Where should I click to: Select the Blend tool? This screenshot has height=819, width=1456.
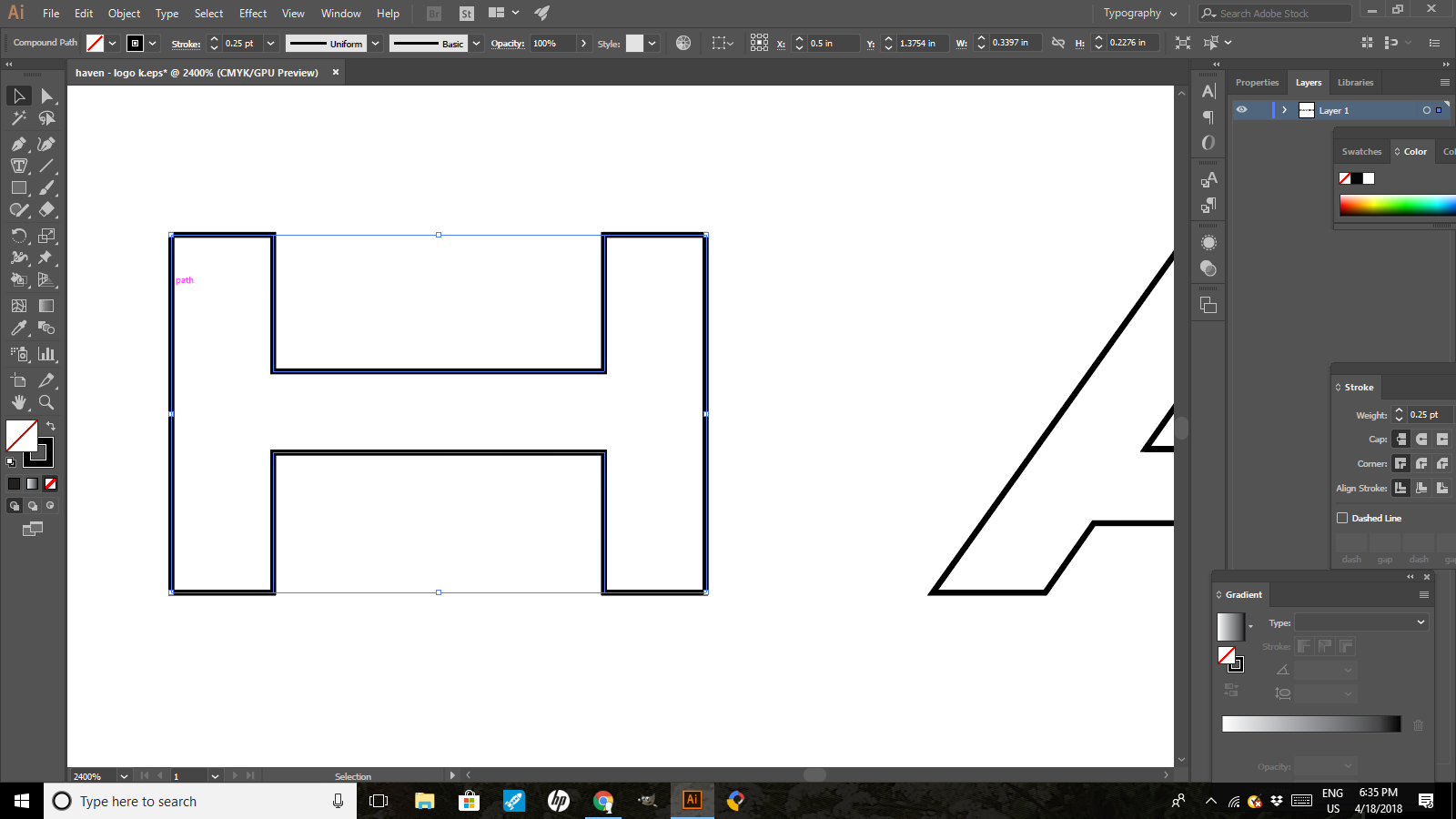coord(46,328)
